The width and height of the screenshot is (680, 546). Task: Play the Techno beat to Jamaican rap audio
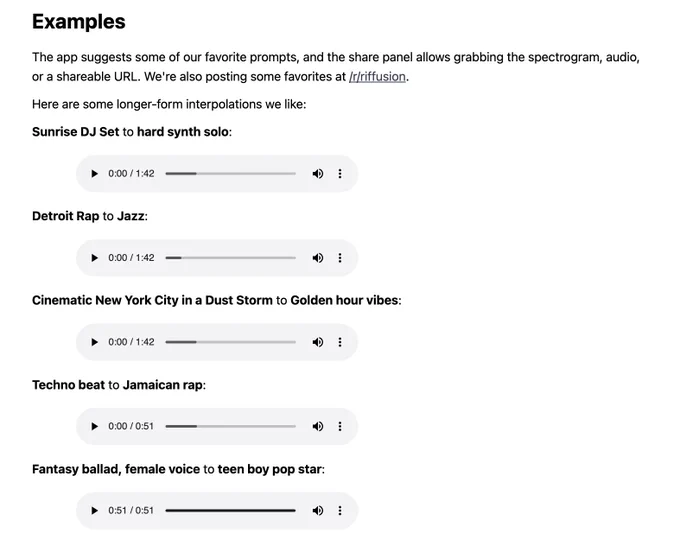[94, 426]
